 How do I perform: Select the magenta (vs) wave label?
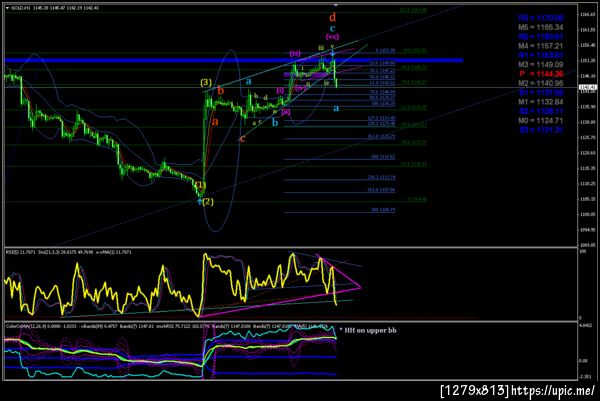pos(332,37)
